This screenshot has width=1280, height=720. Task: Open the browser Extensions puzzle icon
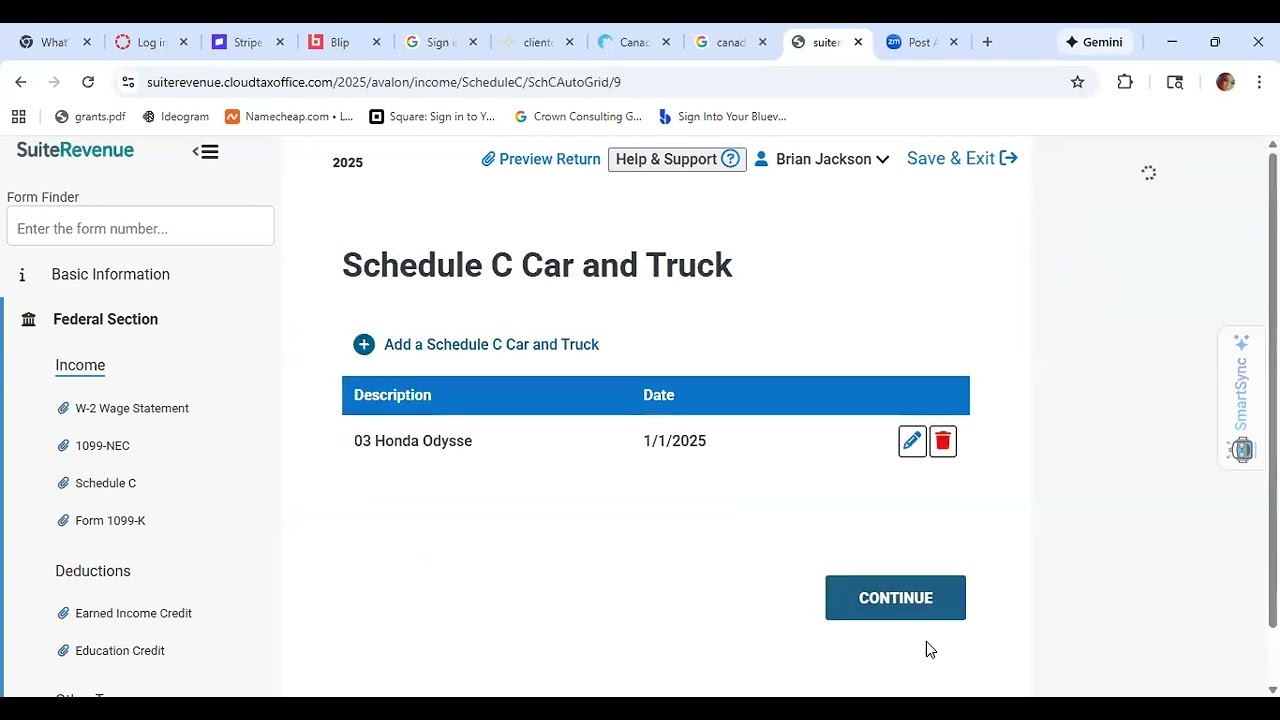[x=1125, y=82]
